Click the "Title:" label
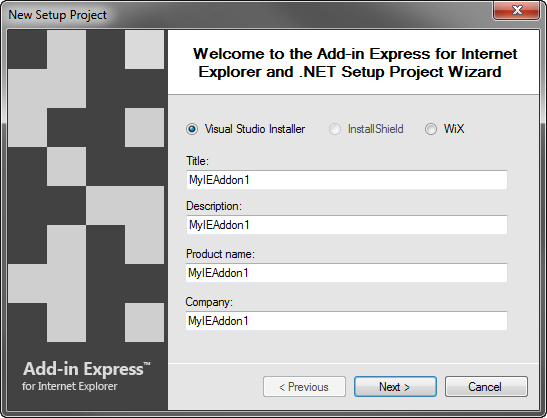This screenshot has width=547, height=418. pyautogui.click(x=197, y=161)
